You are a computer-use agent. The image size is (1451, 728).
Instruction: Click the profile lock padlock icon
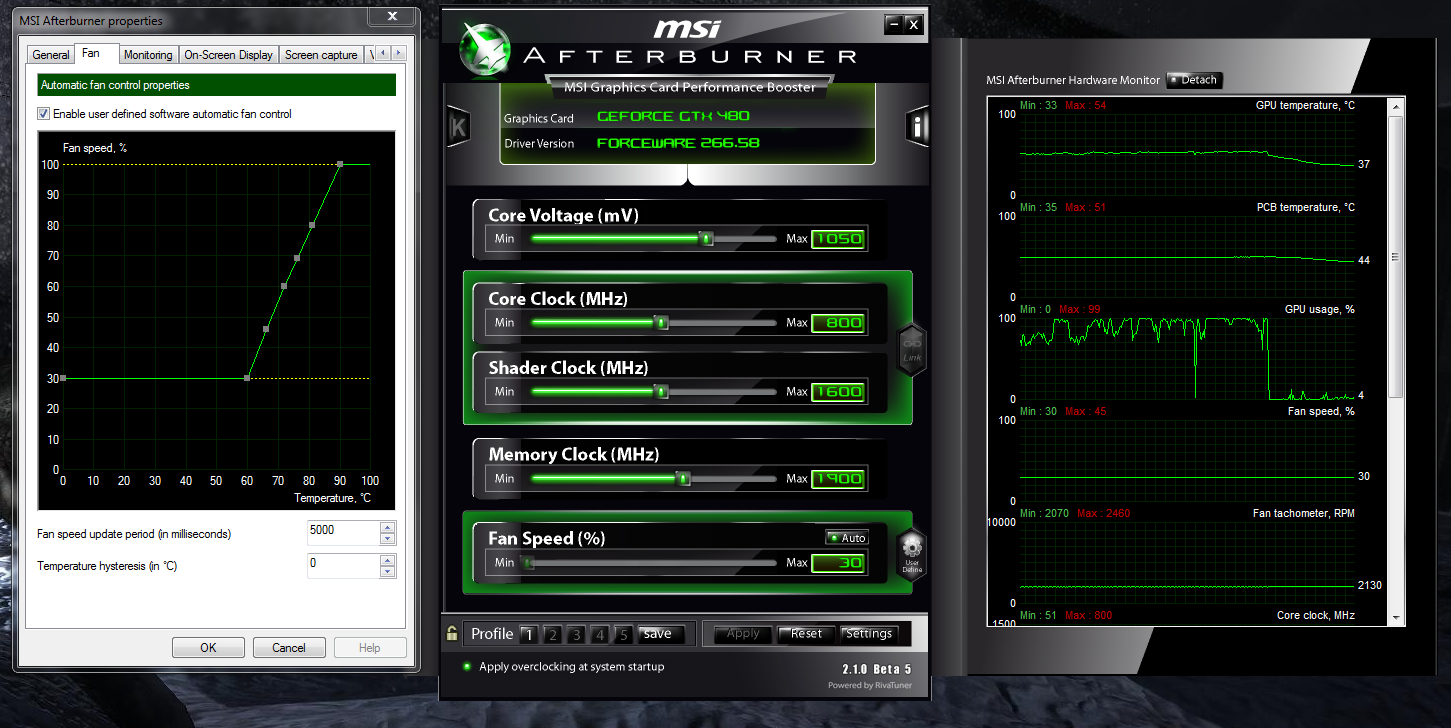click(x=452, y=633)
